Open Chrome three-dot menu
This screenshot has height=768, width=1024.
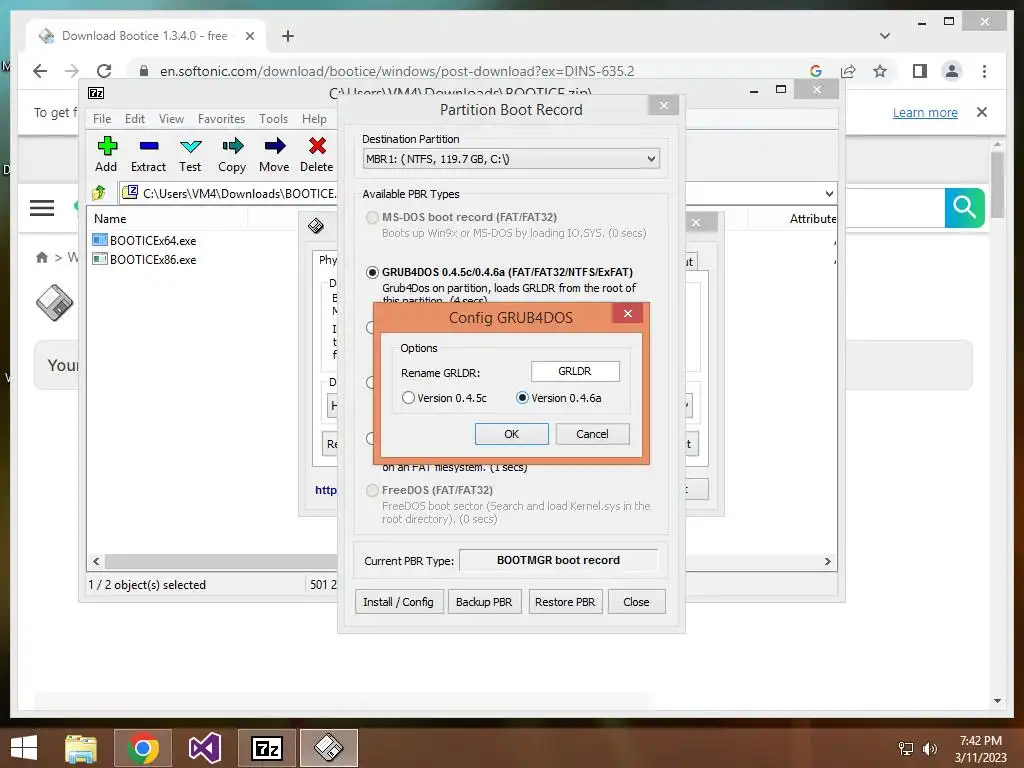tap(984, 71)
